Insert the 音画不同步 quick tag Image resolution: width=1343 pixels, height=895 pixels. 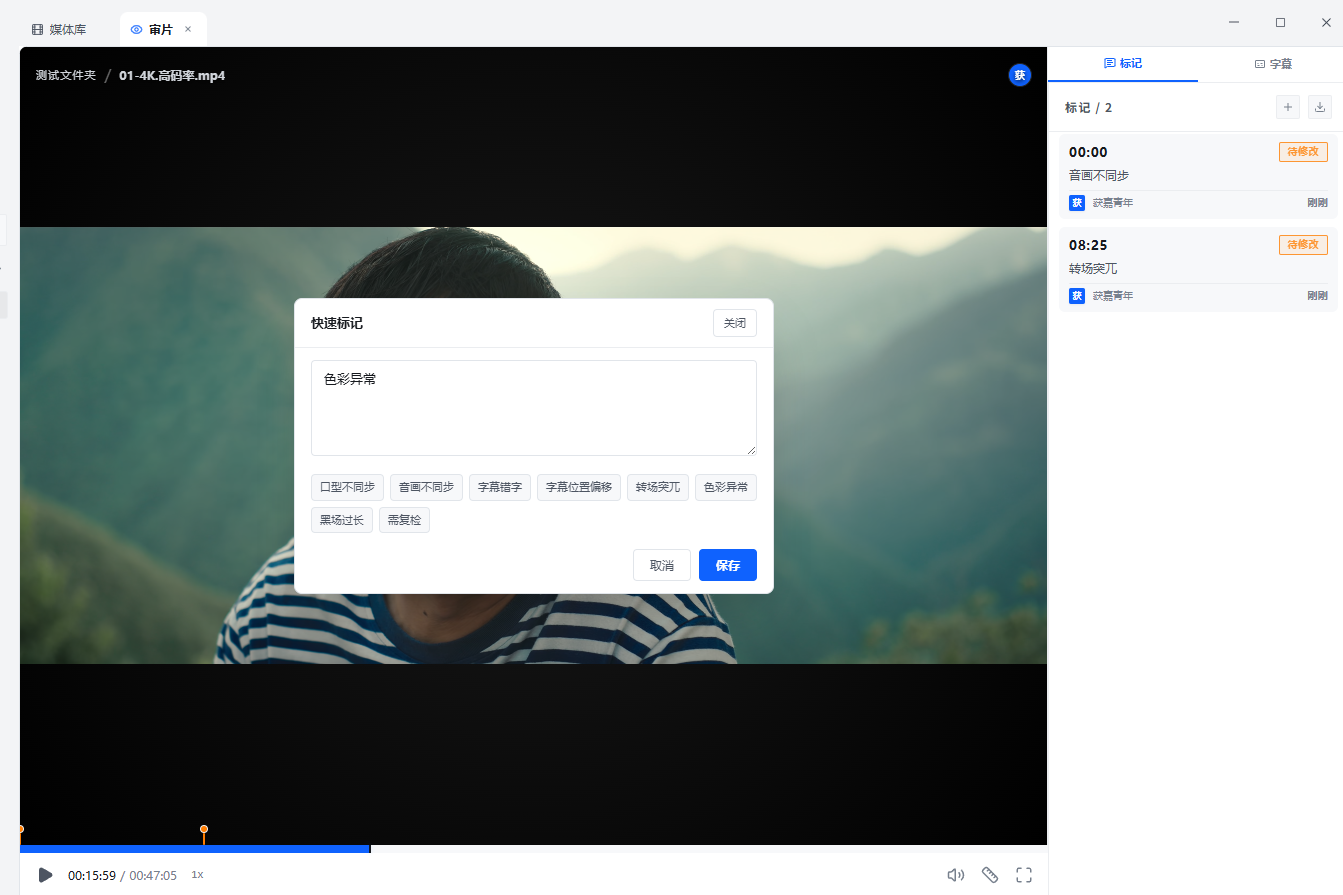coord(426,487)
